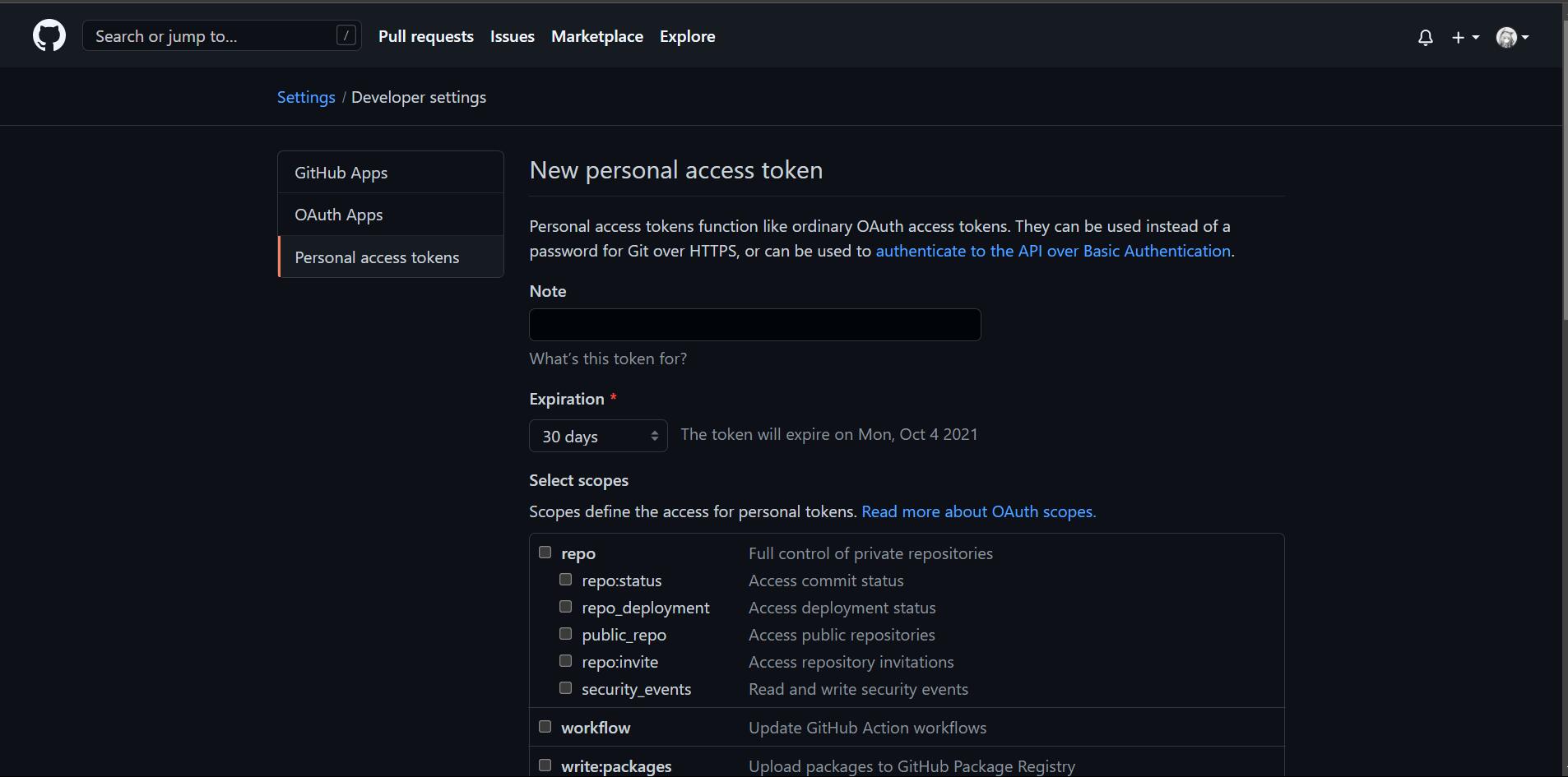
Task: Open Explore
Action: [x=688, y=36]
